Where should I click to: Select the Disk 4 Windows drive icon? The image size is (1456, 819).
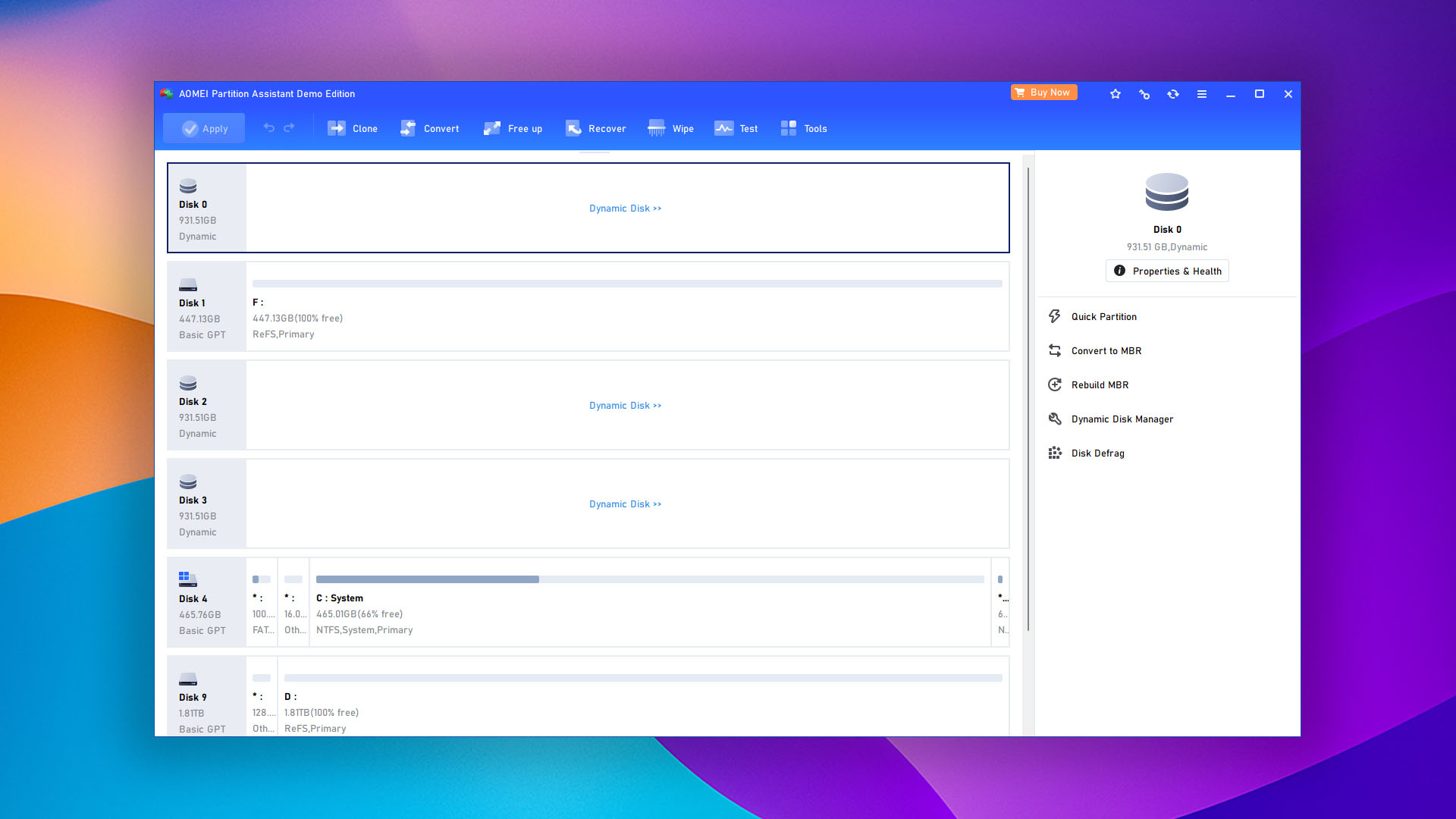[188, 579]
